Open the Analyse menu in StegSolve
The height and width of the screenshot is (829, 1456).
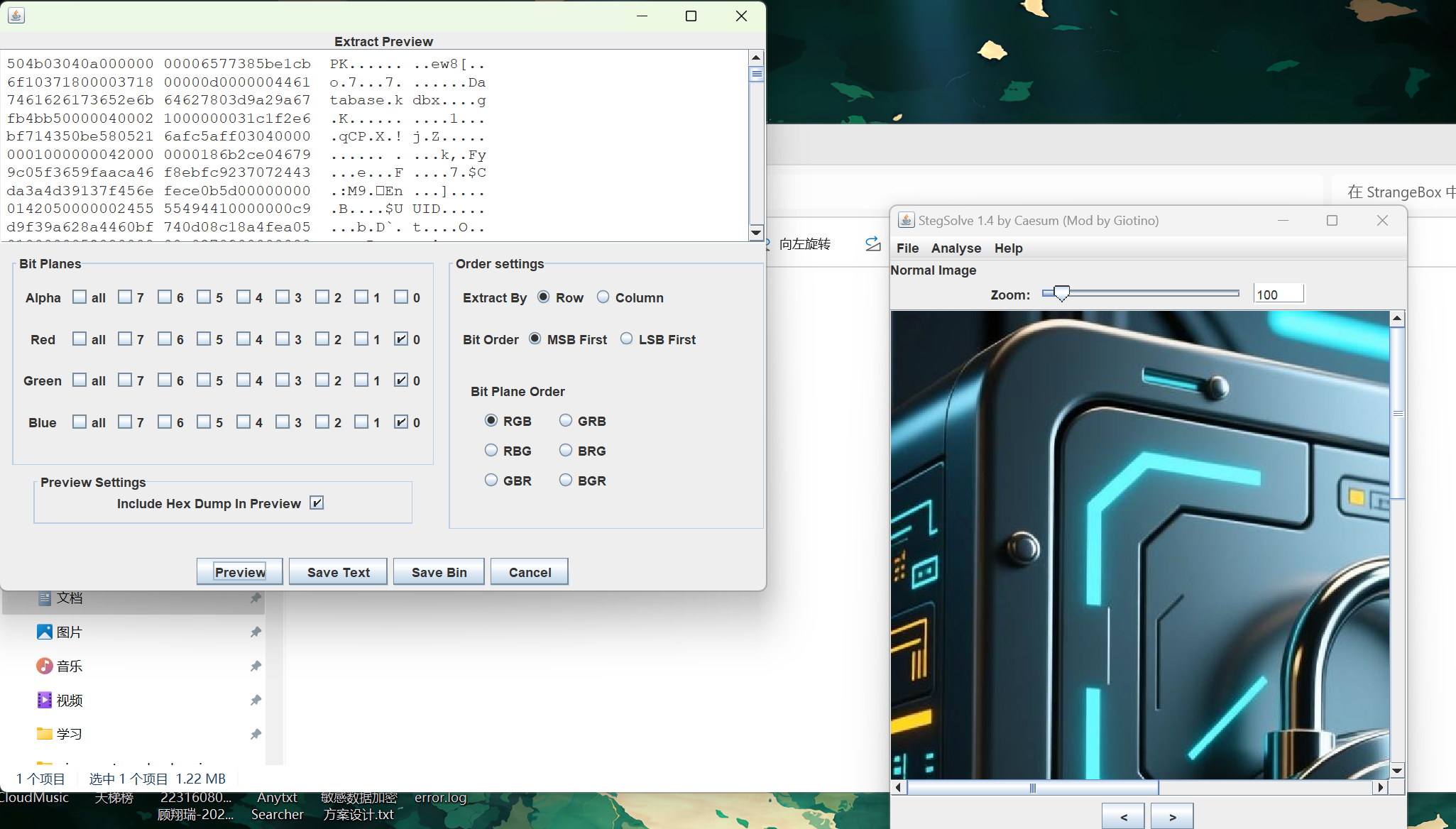956,248
